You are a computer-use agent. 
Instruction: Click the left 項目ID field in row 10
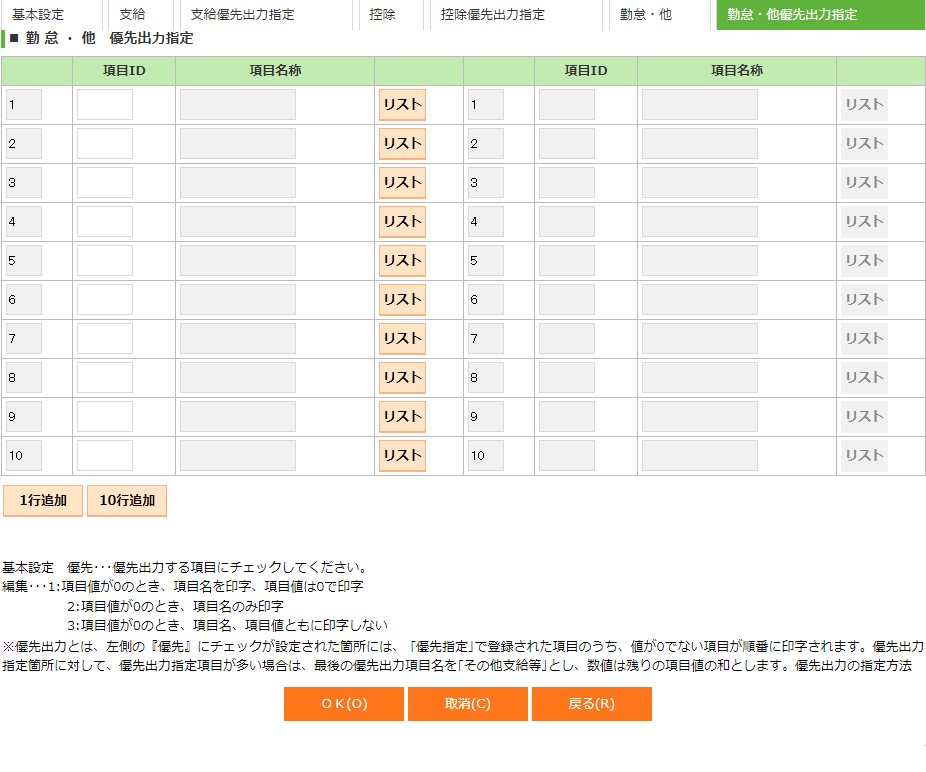[x=105, y=456]
